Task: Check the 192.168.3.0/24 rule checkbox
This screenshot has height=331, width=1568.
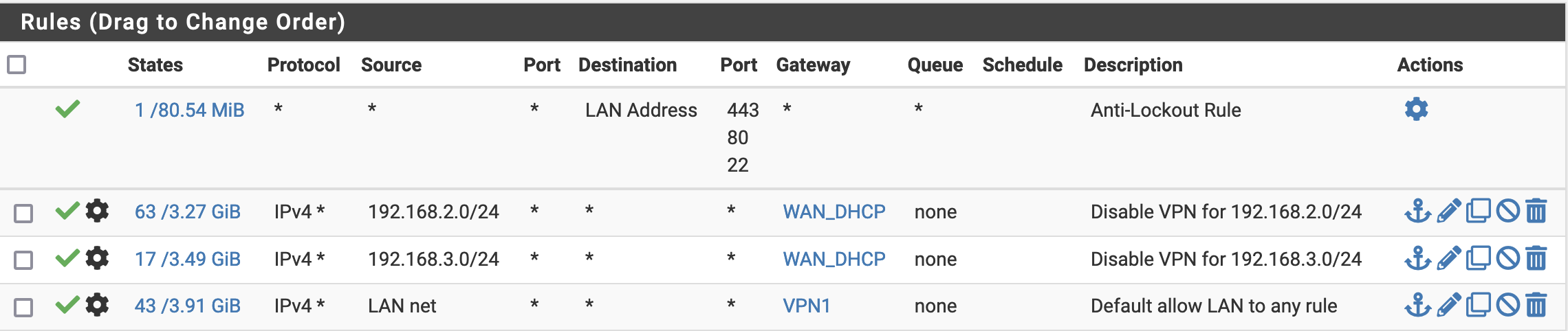Action: click(23, 260)
